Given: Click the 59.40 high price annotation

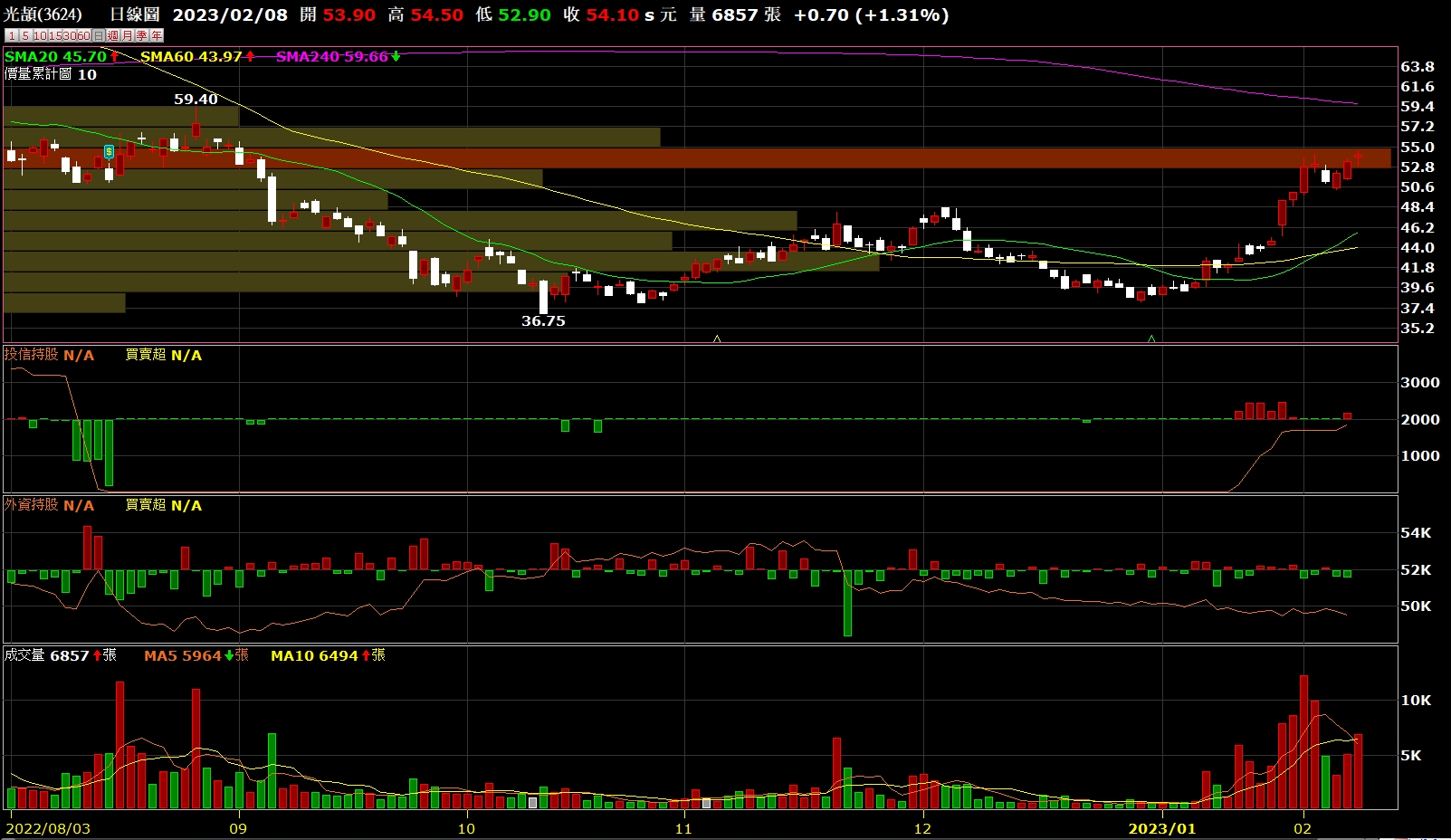Looking at the screenshot, I should 196,99.
